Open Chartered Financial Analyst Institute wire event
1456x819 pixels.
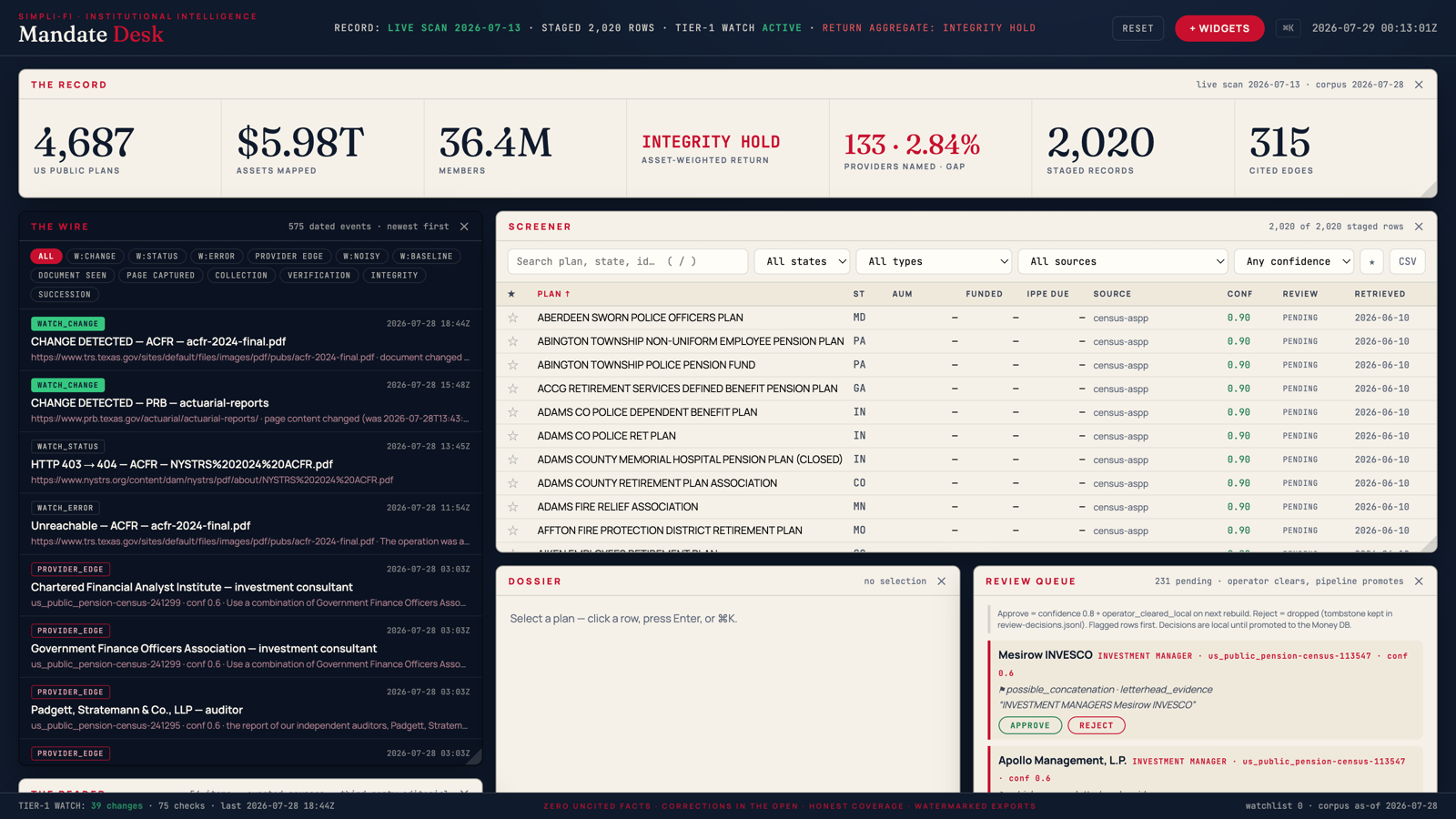pos(250,585)
